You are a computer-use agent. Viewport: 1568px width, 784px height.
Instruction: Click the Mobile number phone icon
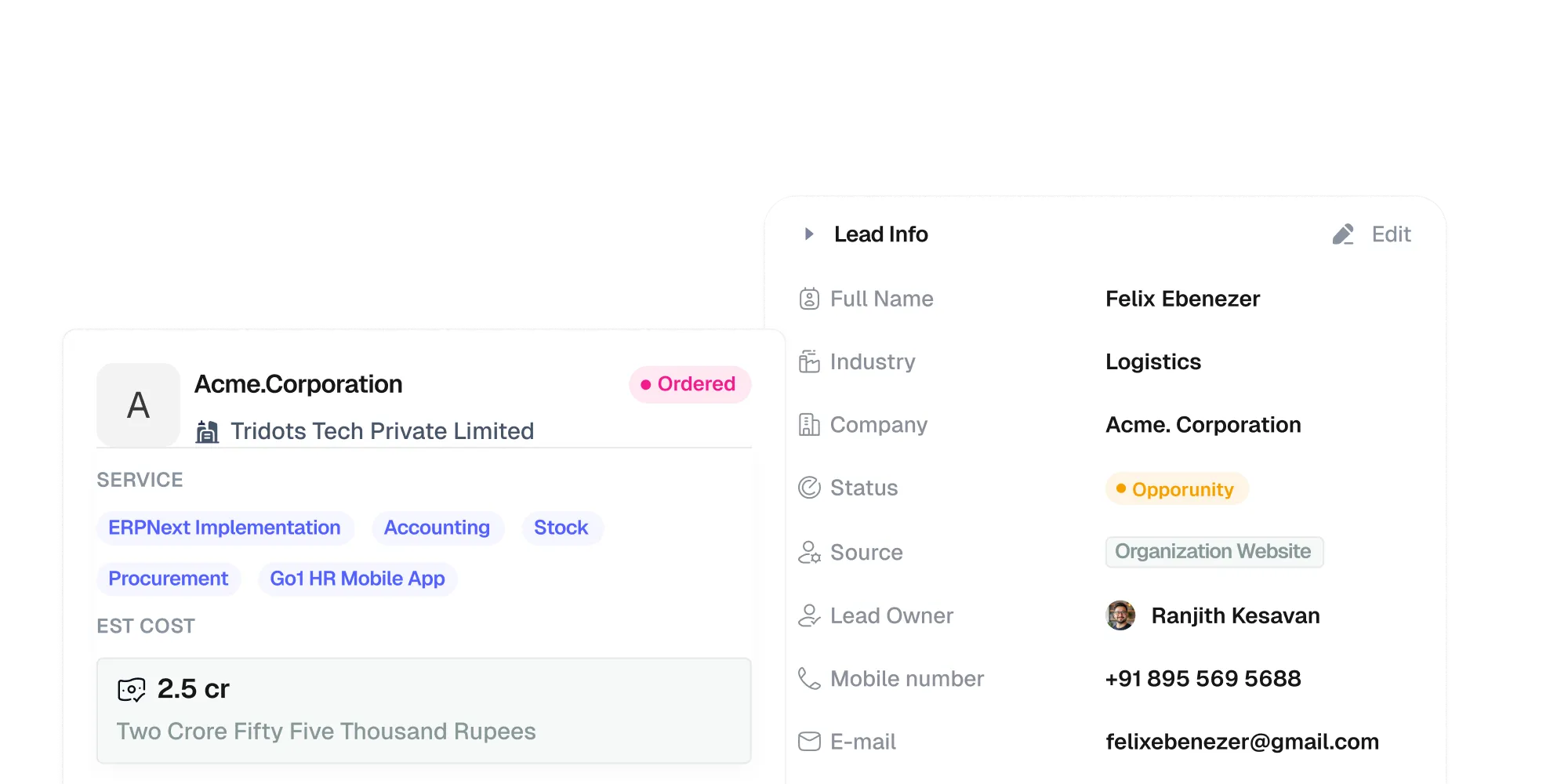[809, 678]
